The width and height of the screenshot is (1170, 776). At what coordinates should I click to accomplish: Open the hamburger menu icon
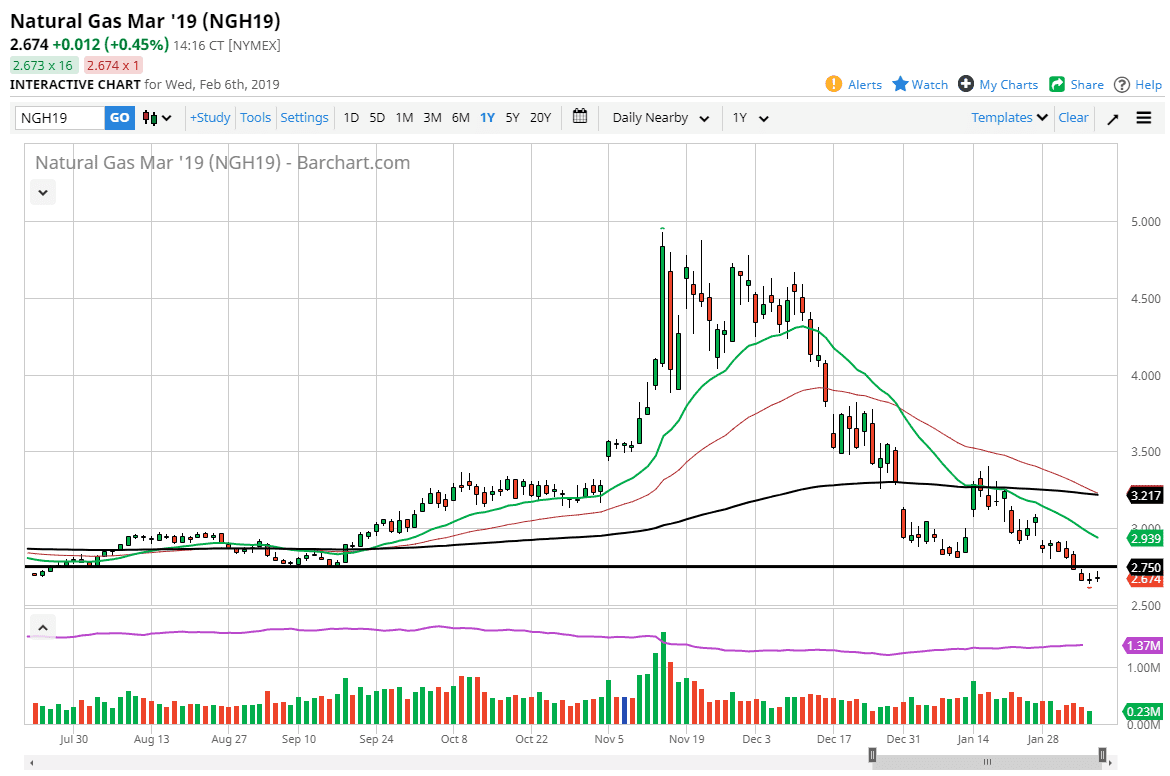[x=1144, y=118]
